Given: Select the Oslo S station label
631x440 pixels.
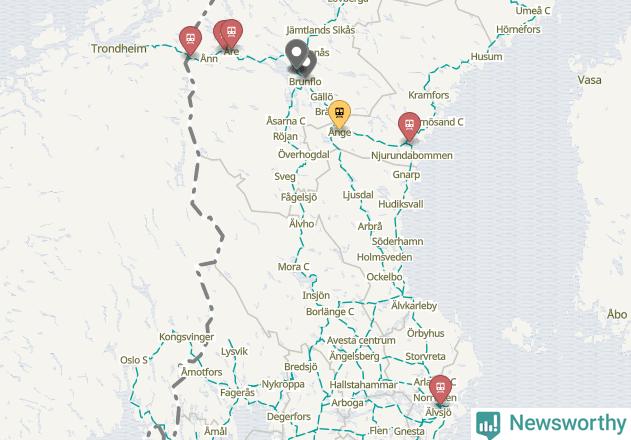Looking at the screenshot, I should point(134,360).
